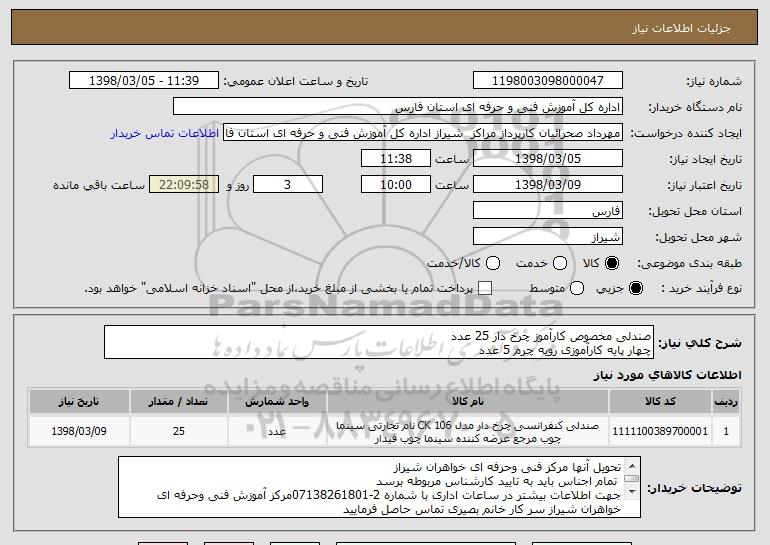Select the خدمت radio button
Image resolution: width=770 pixels, height=545 pixels.
(560, 263)
